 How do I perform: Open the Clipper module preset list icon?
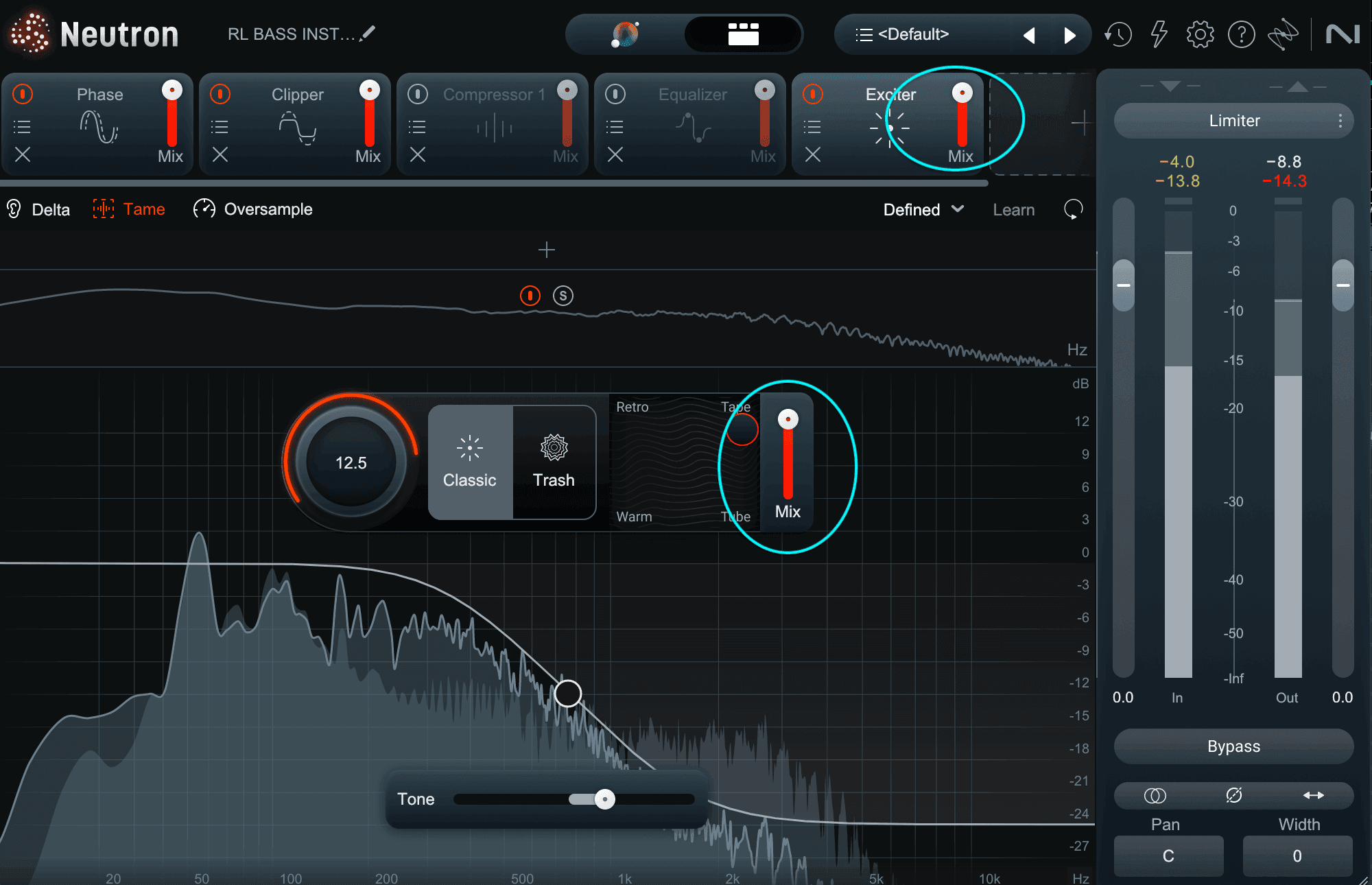(x=220, y=127)
